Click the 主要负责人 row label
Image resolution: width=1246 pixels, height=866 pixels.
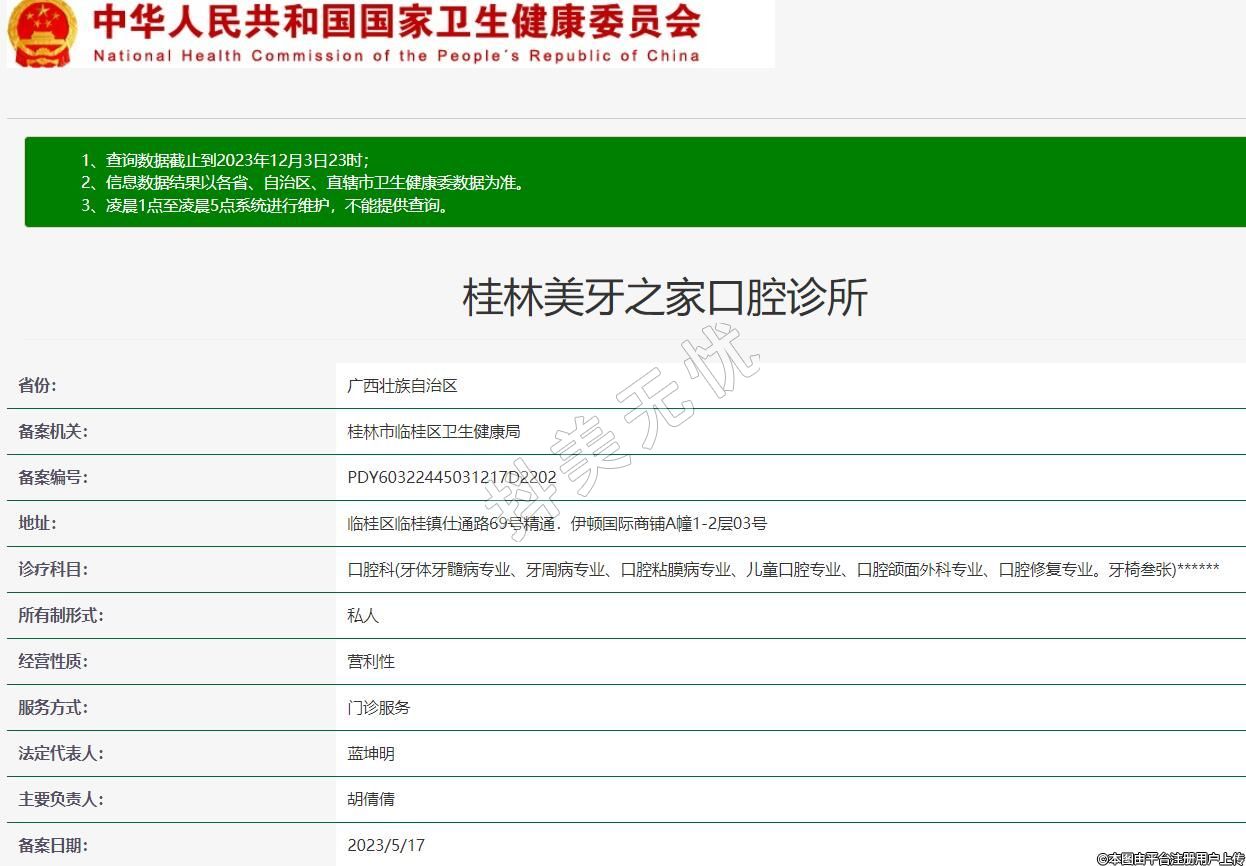61,800
